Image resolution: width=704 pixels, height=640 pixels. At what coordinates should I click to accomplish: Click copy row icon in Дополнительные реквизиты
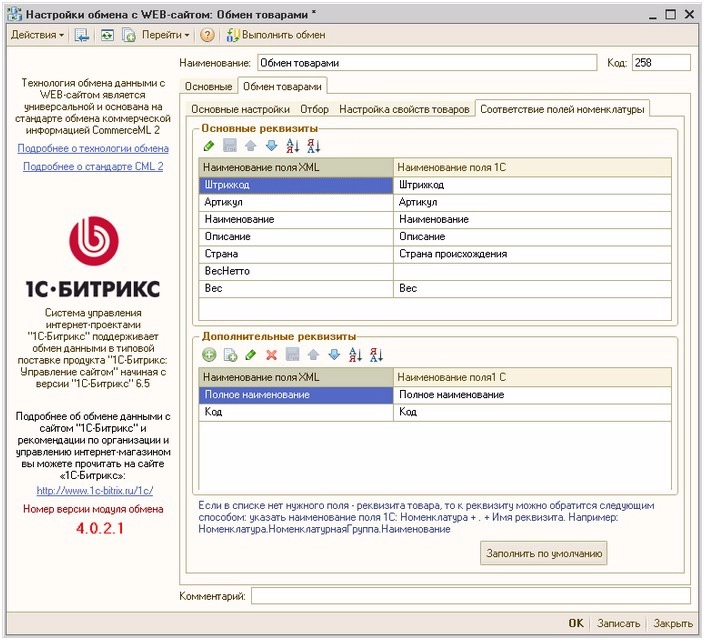click(x=230, y=355)
